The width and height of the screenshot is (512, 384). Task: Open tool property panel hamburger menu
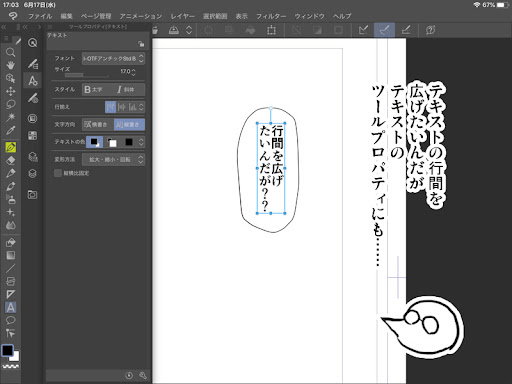pyautogui.click(x=50, y=27)
